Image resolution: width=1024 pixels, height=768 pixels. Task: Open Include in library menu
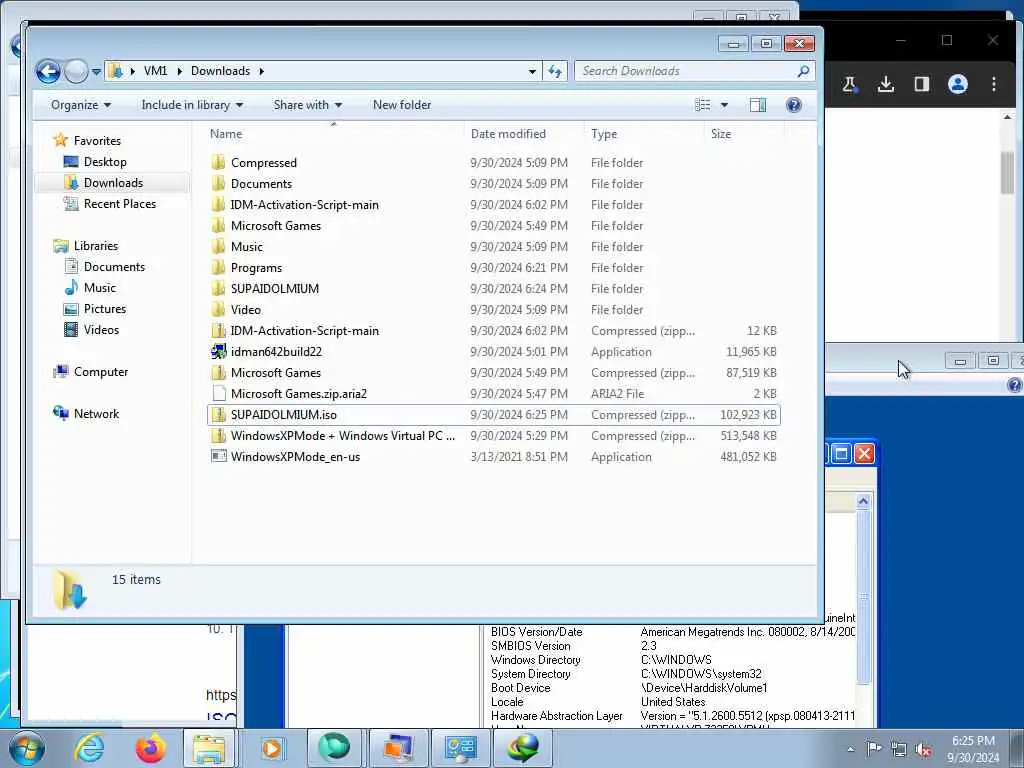coord(192,105)
